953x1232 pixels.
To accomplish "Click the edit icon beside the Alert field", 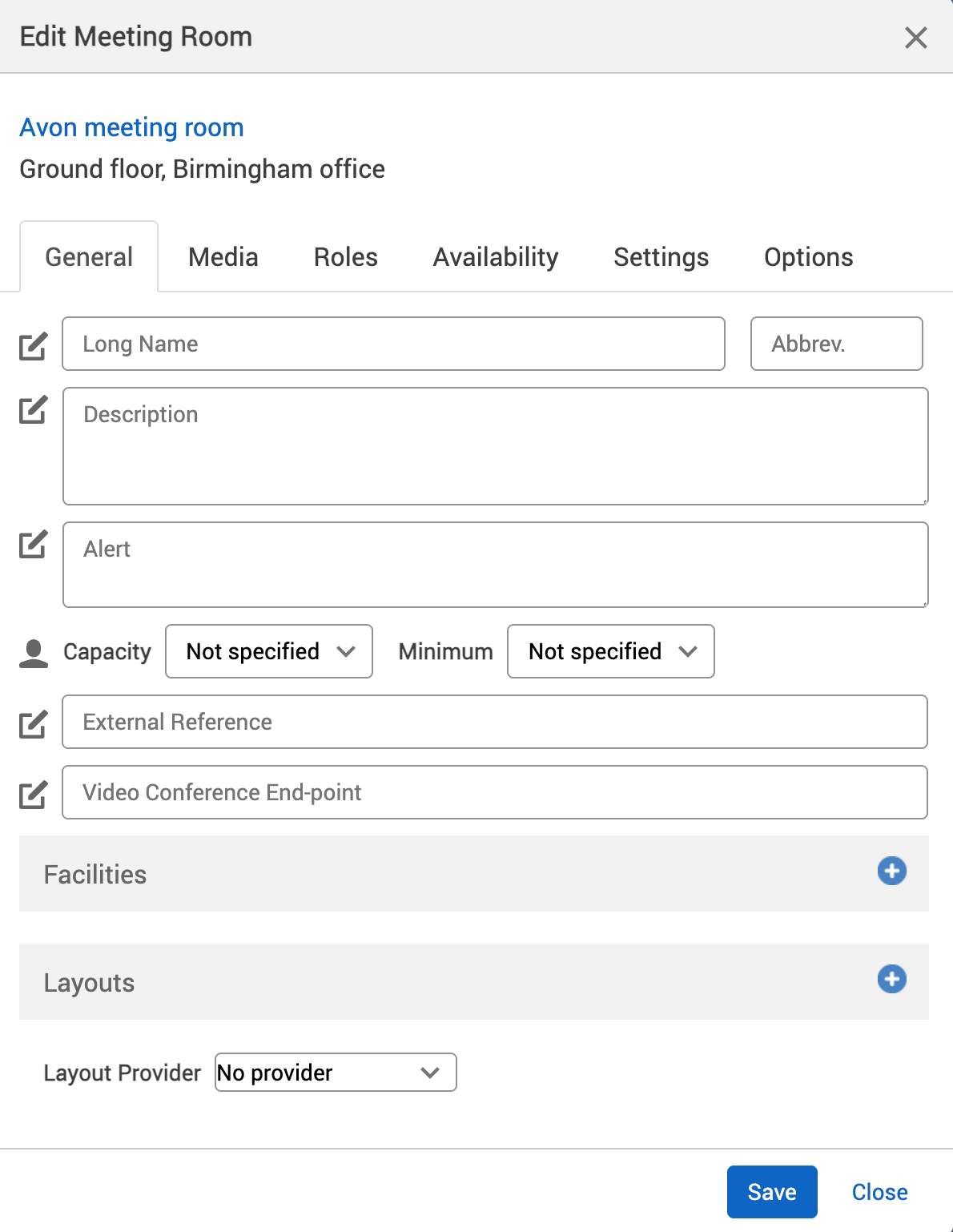I will tap(32, 545).
